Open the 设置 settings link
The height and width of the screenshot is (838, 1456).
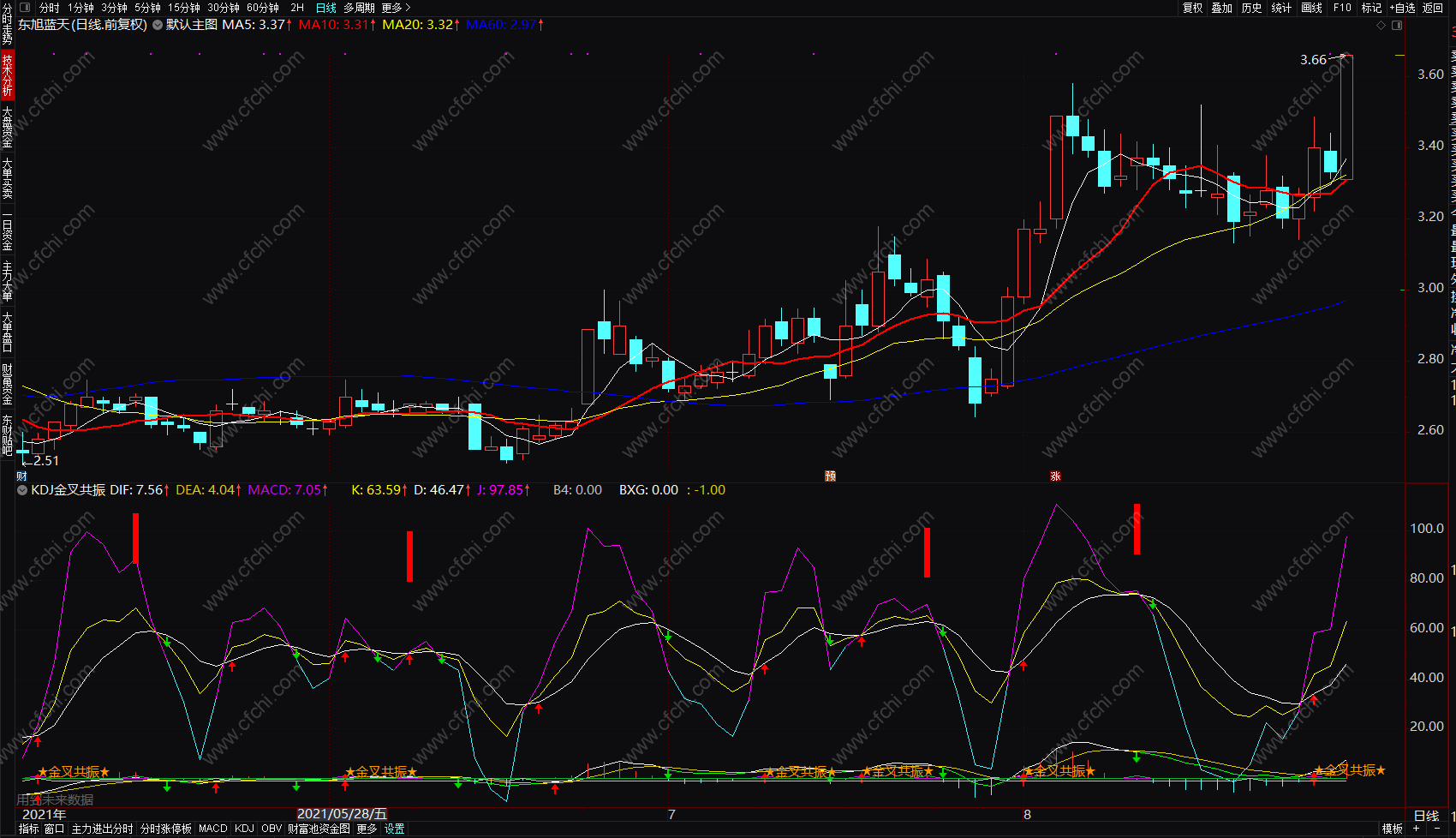point(394,829)
